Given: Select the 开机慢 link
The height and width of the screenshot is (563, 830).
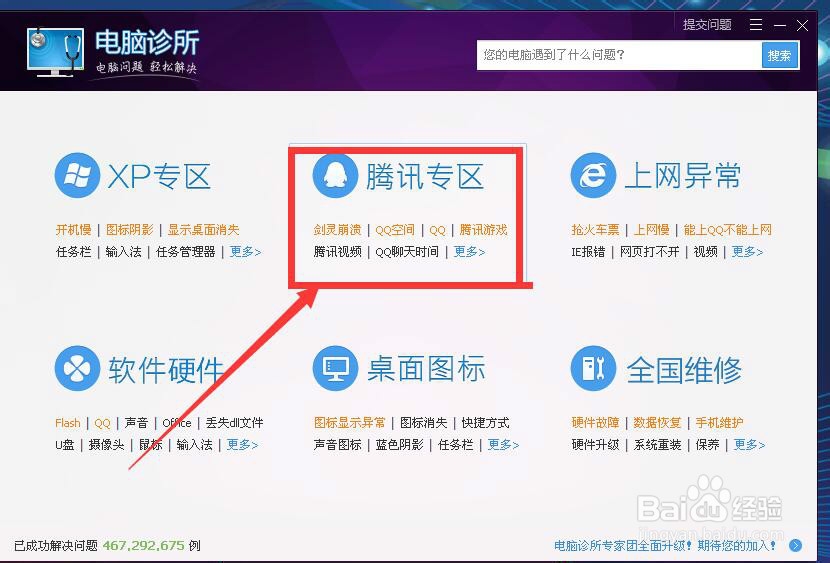Looking at the screenshot, I should click(x=74, y=230).
